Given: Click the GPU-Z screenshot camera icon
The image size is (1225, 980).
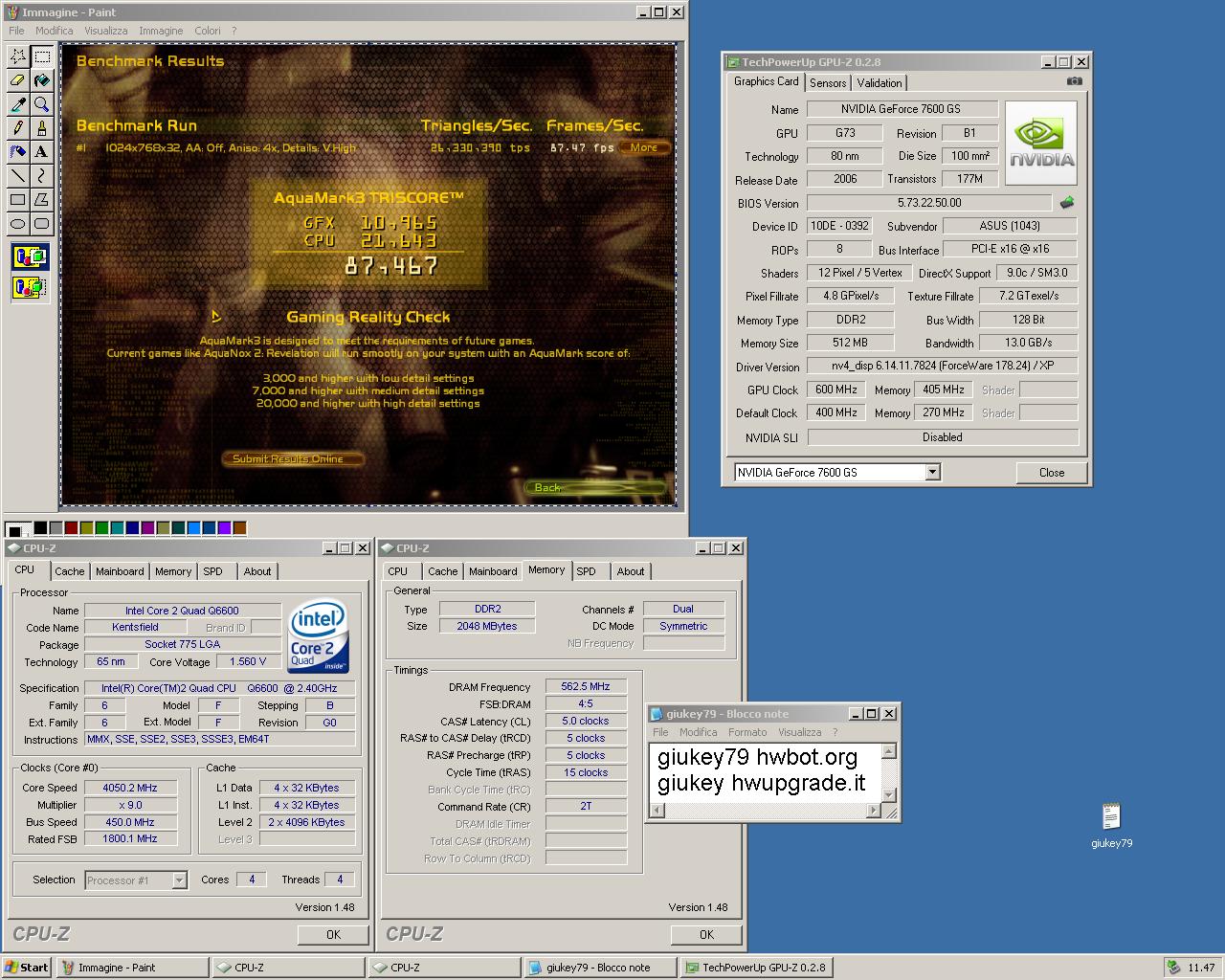Looking at the screenshot, I should click(x=1075, y=81).
